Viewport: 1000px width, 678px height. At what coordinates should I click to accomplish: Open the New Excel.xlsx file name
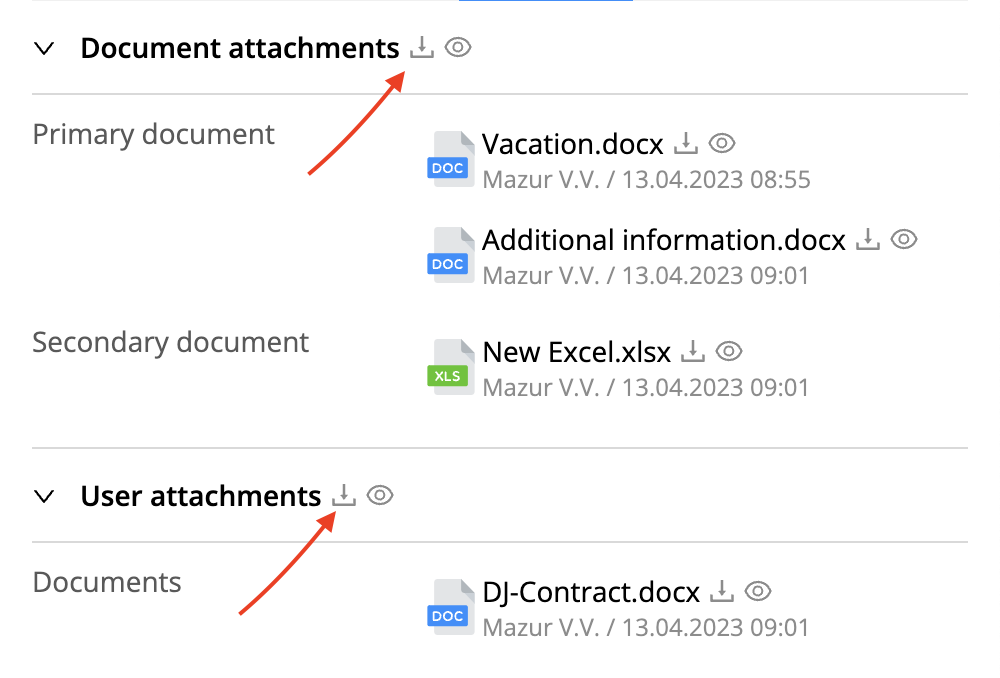pyautogui.click(x=577, y=352)
